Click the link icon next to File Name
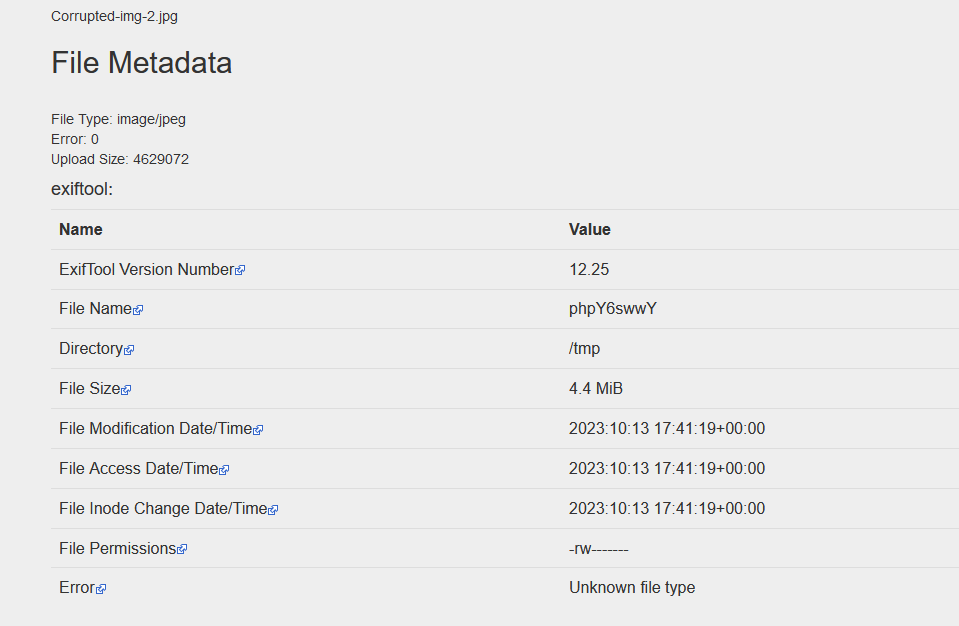The image size is (959, 626). pos(138,310)
